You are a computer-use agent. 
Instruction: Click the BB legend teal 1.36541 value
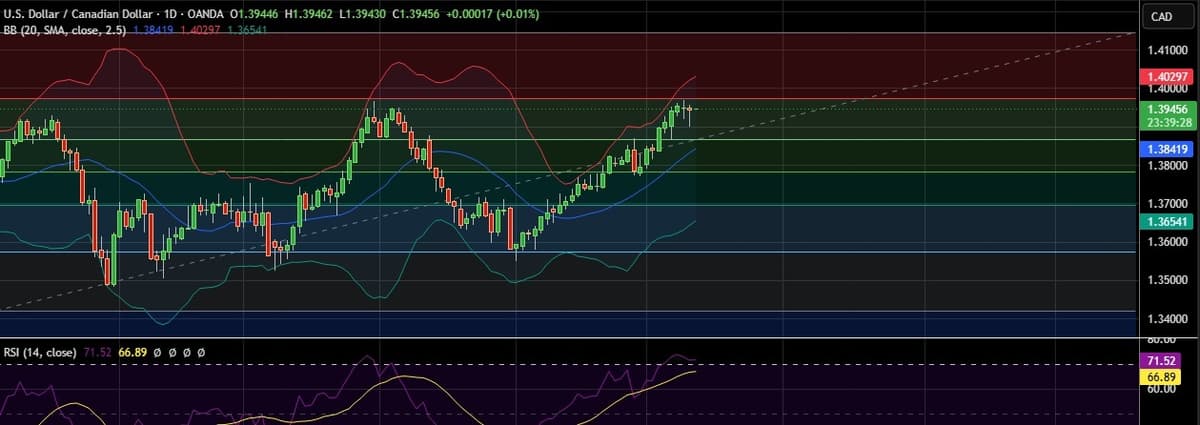(x=247, y=31)
